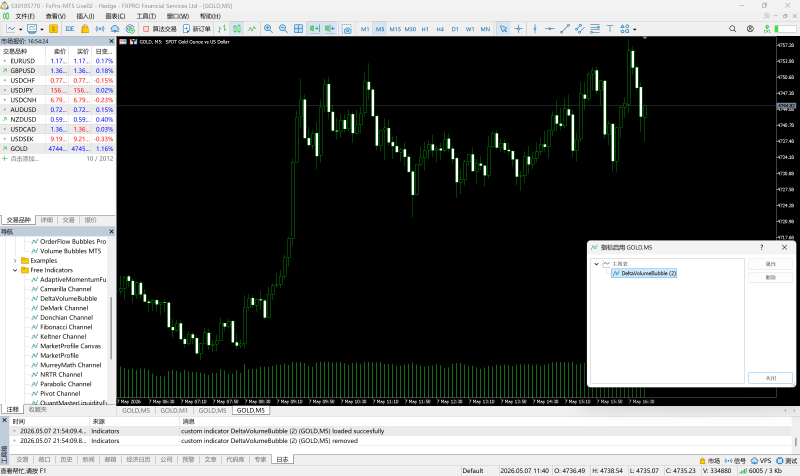Click the dollar-sign Market Watch icon
The image size is (800, 476).
(x=53, y=29)
